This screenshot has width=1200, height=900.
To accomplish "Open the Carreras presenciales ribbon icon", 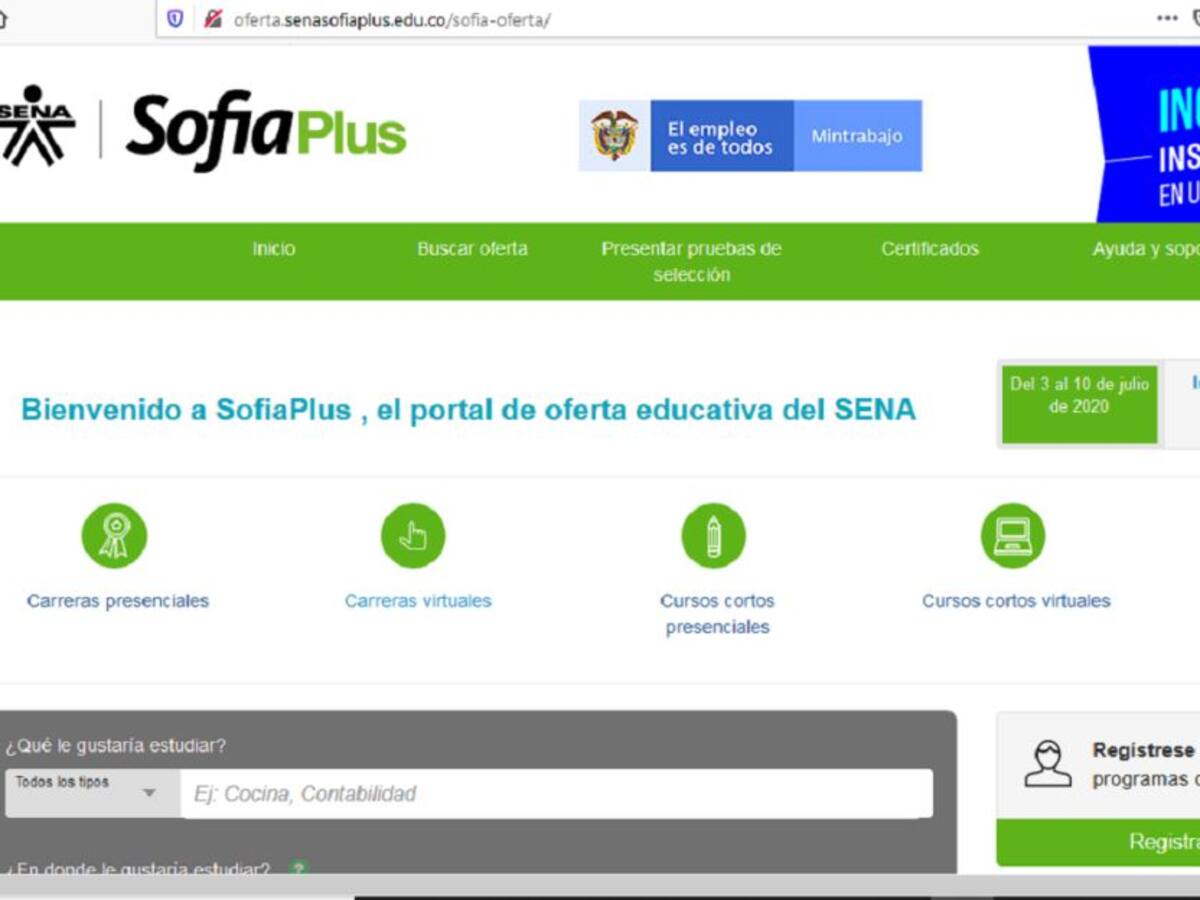I will coord(114,536).
